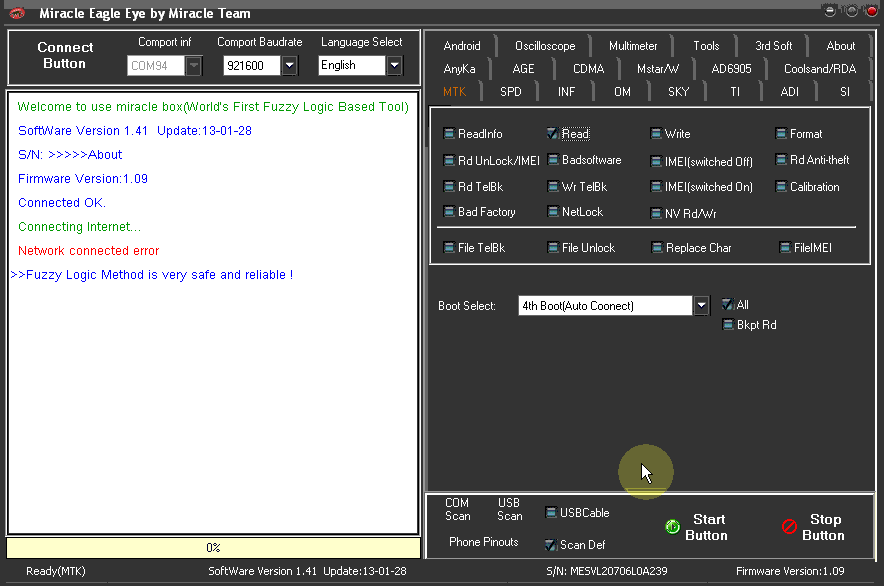Open the Oscilloscope tab
Image resolution: width=884 pixels, height=586 pixels.
[x=545, y=46]
